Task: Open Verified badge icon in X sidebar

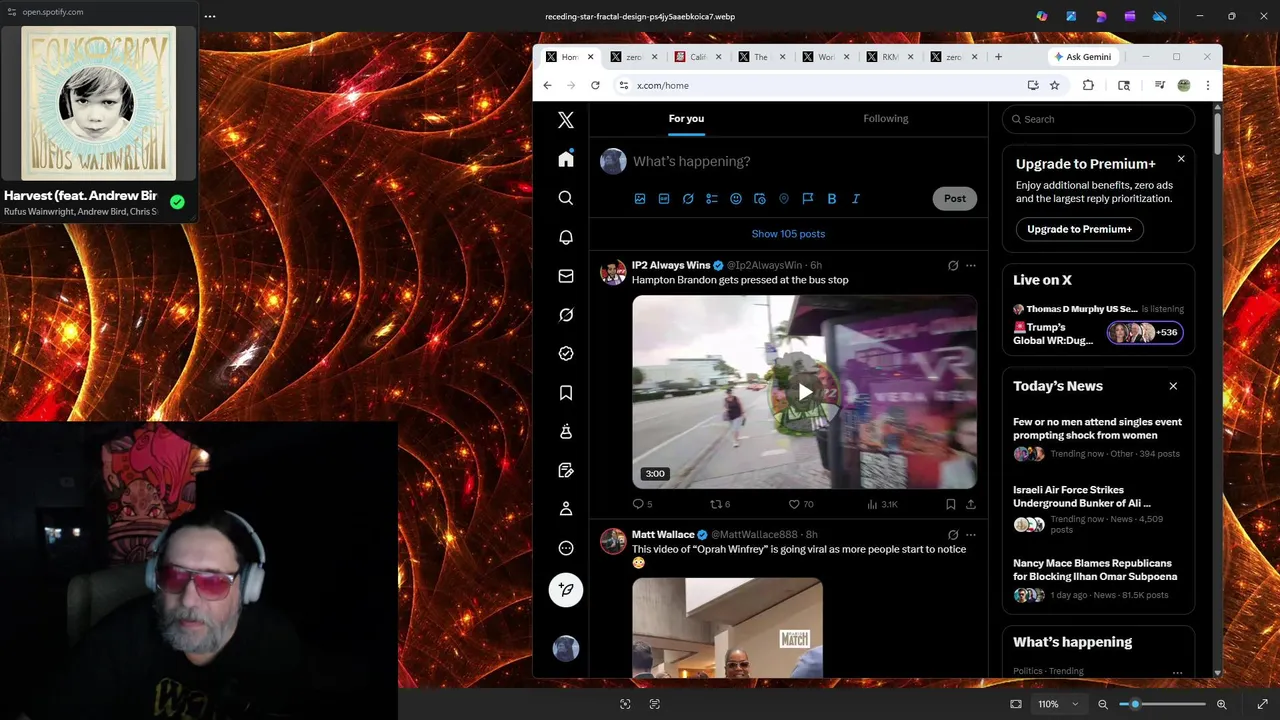Action: (566, 354)
